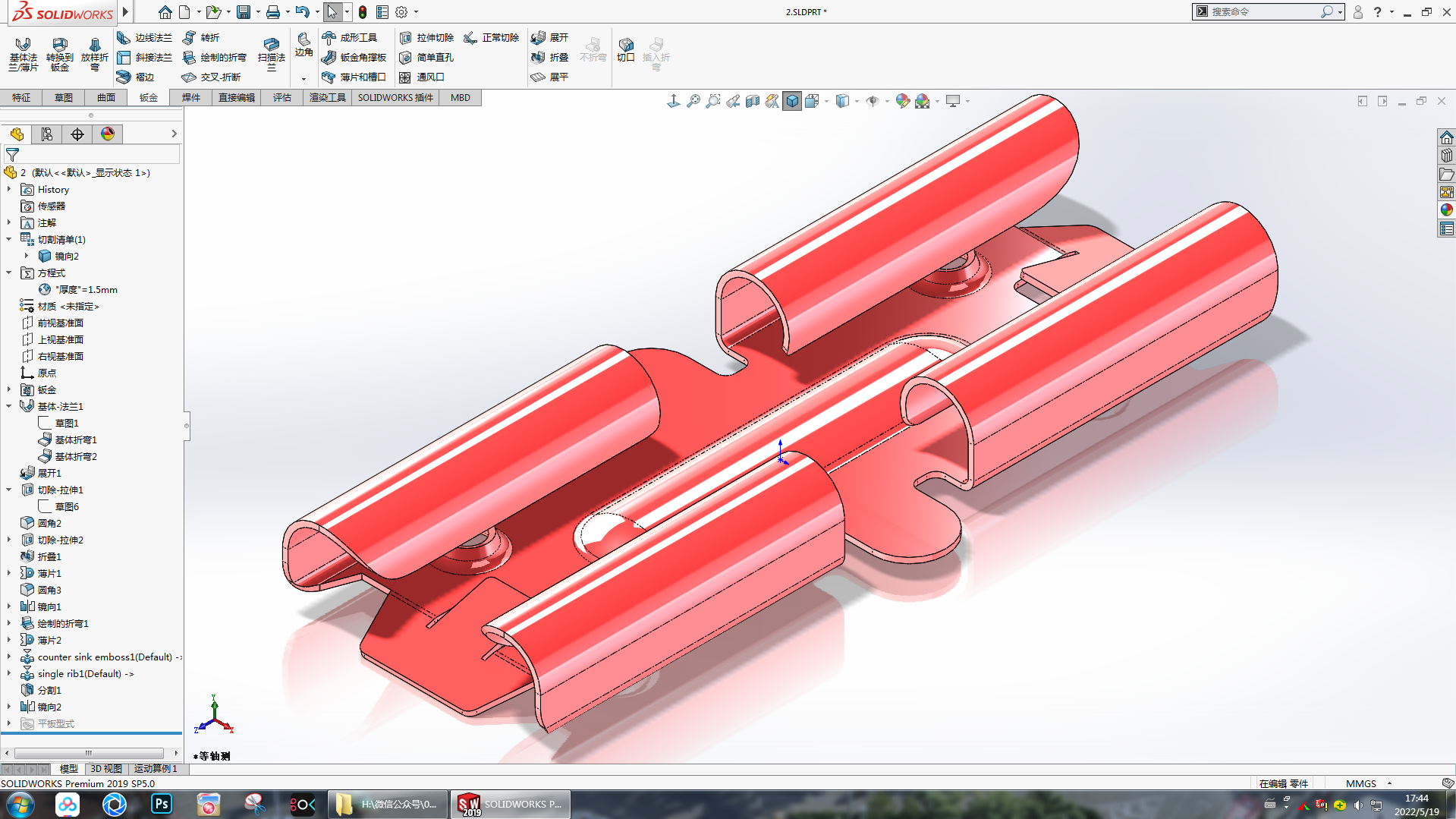Screen dimensions: 1456x819
Task: Click the feature tree filter field
Action: [x=93, y=154]
